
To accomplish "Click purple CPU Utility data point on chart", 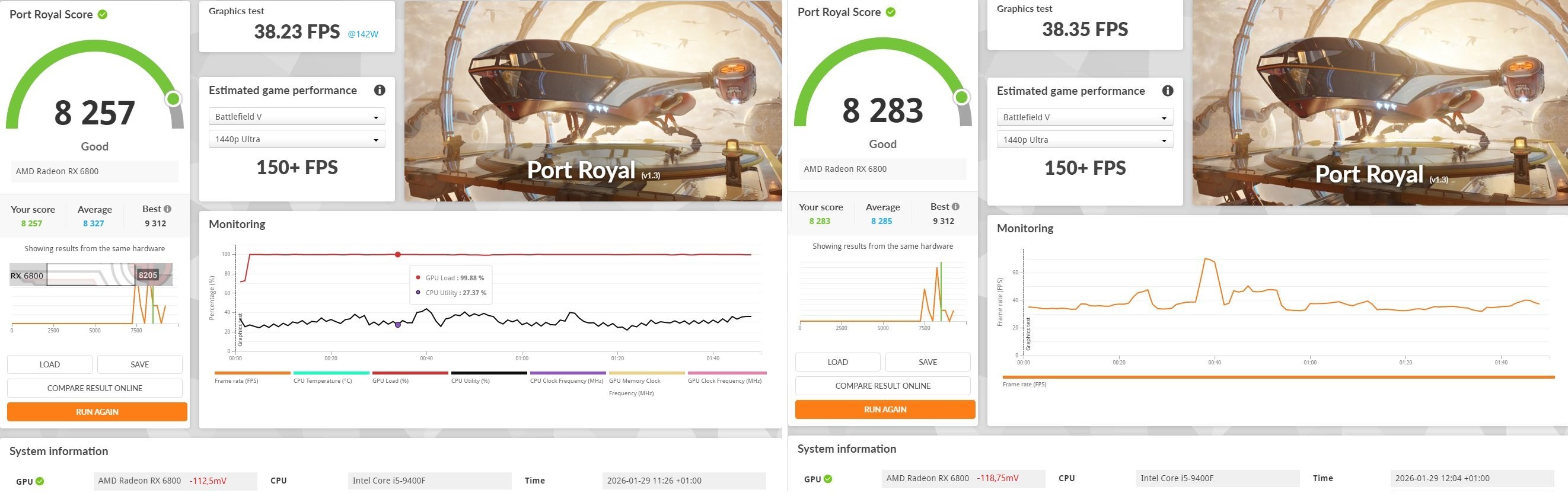I will [397, 325].
